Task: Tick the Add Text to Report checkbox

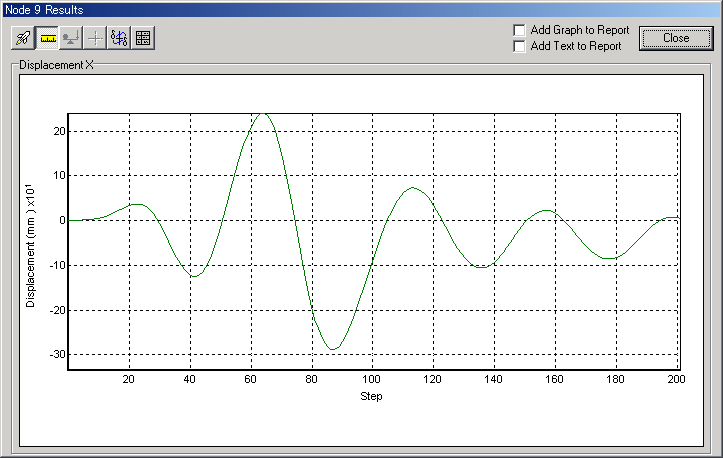Action: tap(519, 46)
